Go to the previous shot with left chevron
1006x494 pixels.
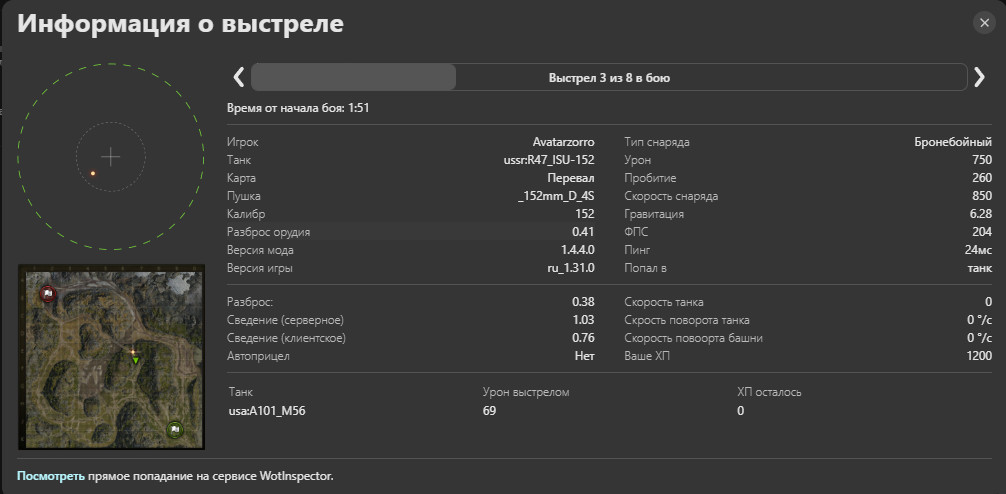click(x=239, y=77)
